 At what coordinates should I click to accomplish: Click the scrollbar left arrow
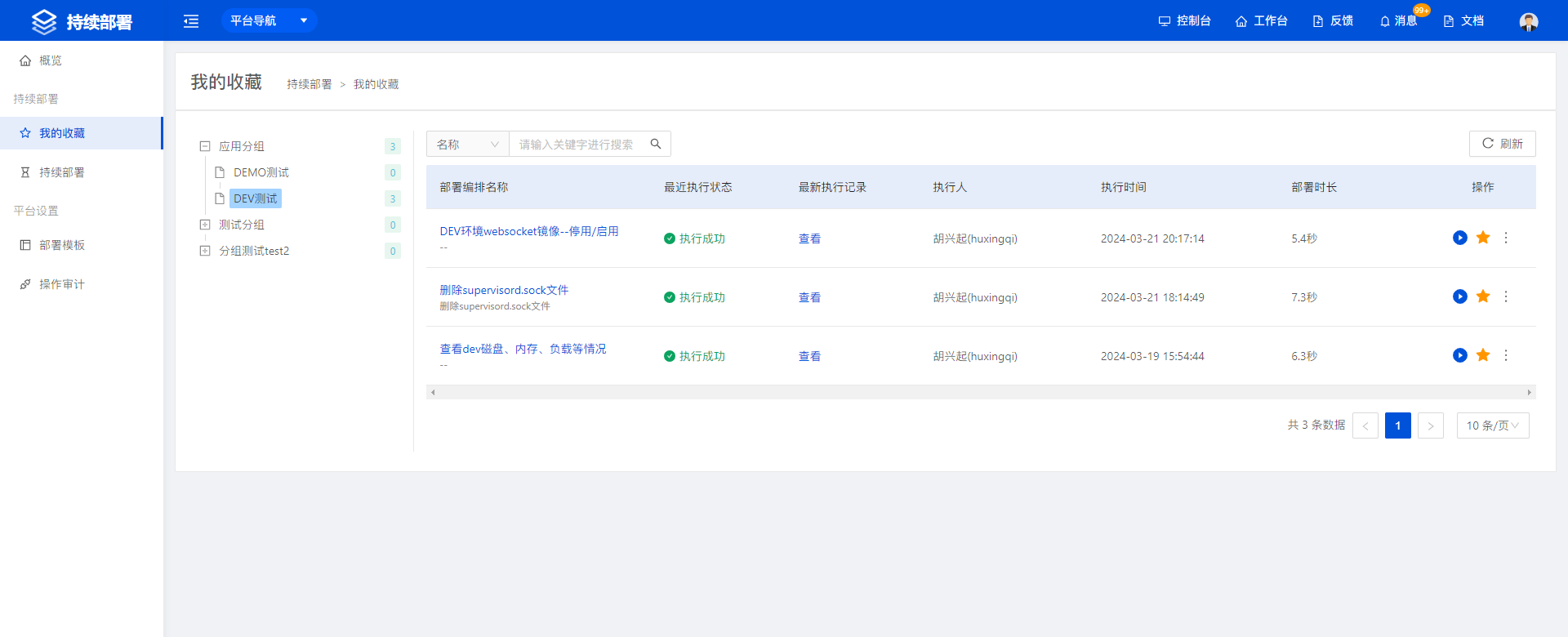click(433, 392)
